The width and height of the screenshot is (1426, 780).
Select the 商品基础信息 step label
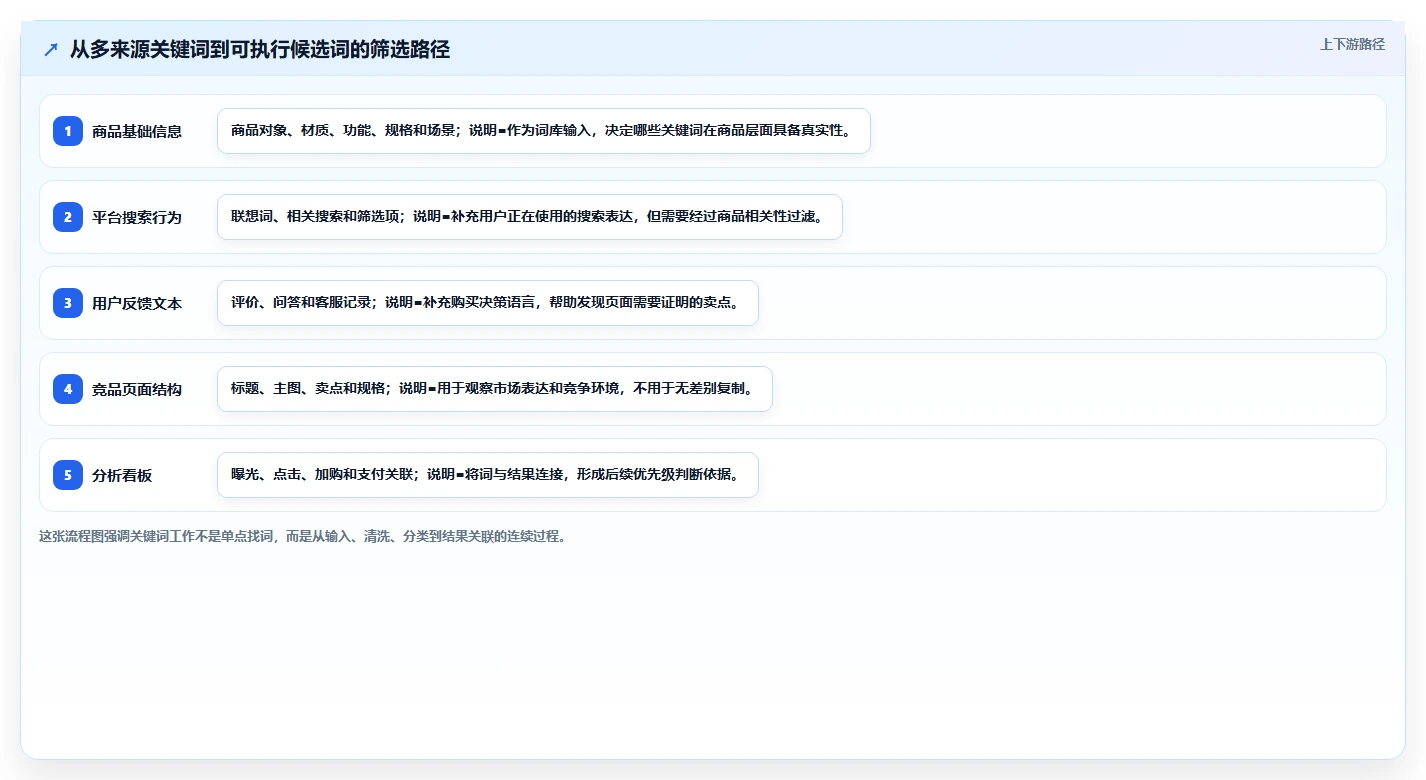(137, 131)
